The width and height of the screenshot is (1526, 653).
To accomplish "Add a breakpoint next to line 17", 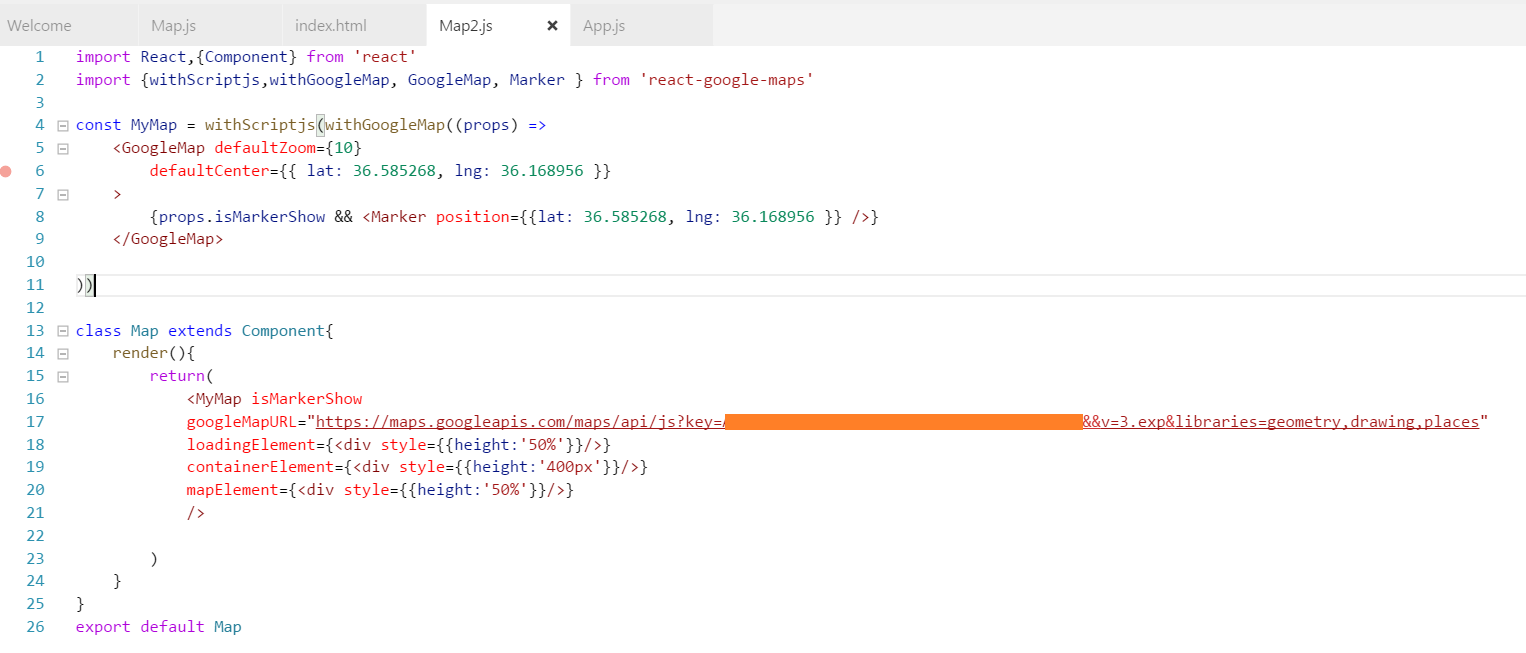I will [7, 421].
